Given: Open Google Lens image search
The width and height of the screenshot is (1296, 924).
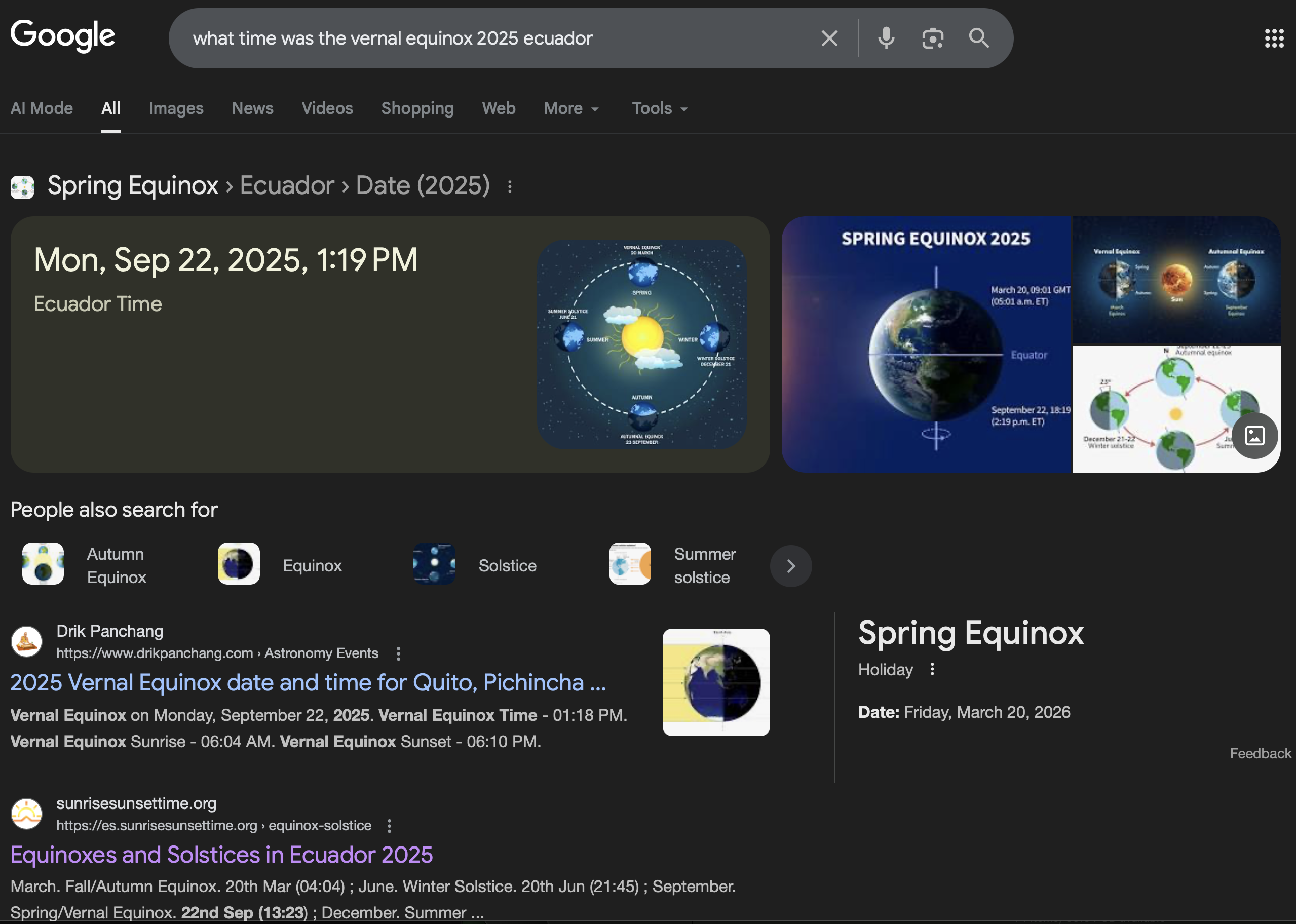Looking at the screenshot, I should [x=932, y=38].
